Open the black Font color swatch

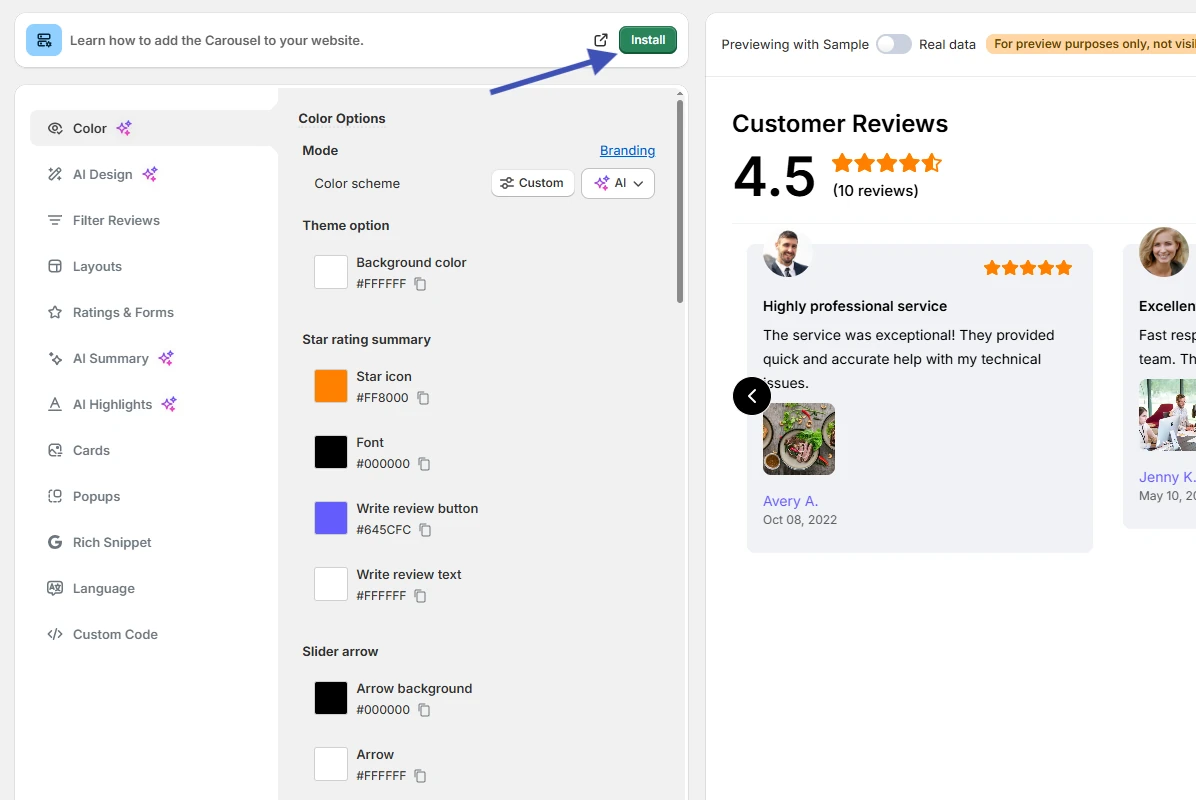[x=331, y=452]
